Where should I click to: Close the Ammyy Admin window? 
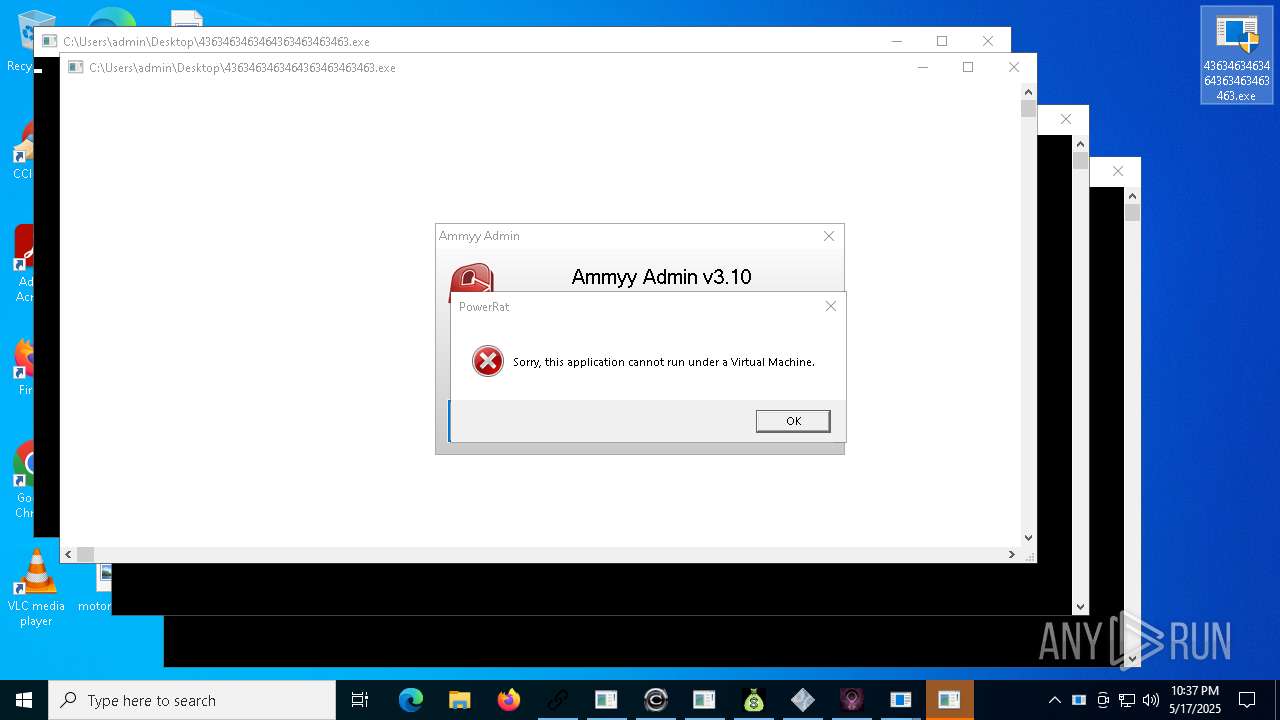click(828, 236)
